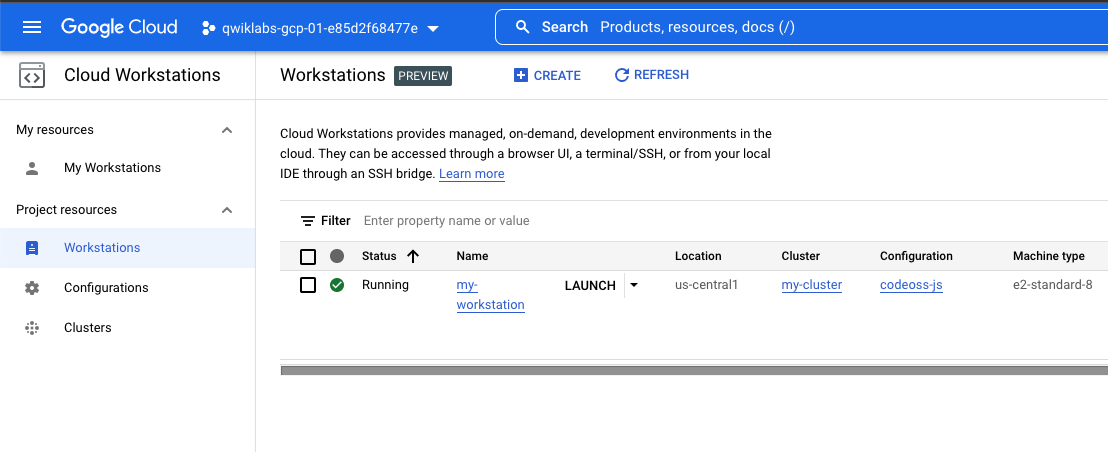Expand the dropdown arrow next to LAUNCH
The image size is (1108, 452).
click(x=633, y=285)
